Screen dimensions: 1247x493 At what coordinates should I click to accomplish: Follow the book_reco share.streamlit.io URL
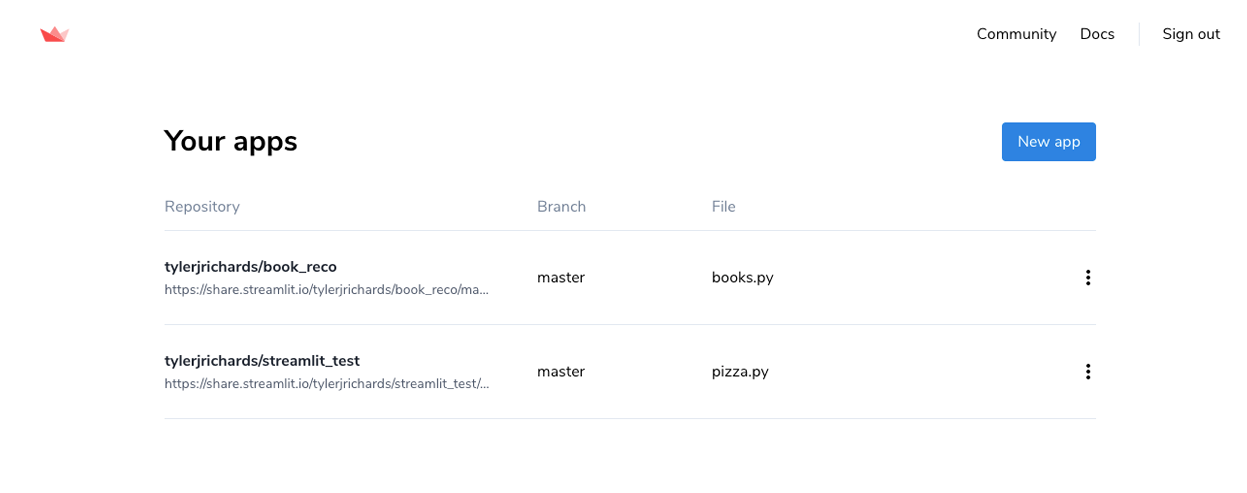click(x=326, y=290)
